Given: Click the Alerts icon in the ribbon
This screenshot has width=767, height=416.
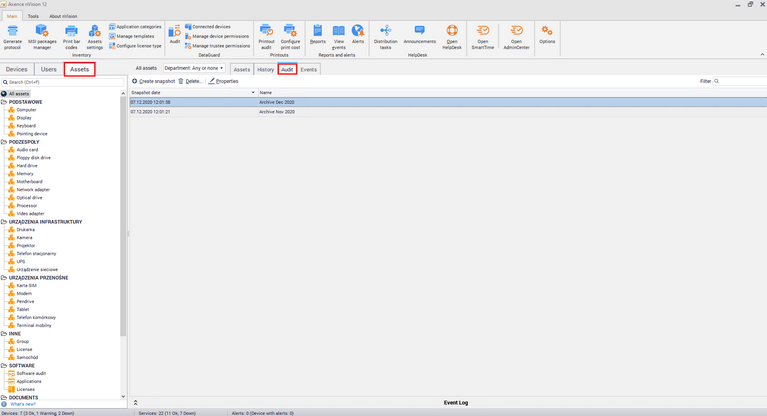Looking at the screenshot, I should click(x=358, y=35).
